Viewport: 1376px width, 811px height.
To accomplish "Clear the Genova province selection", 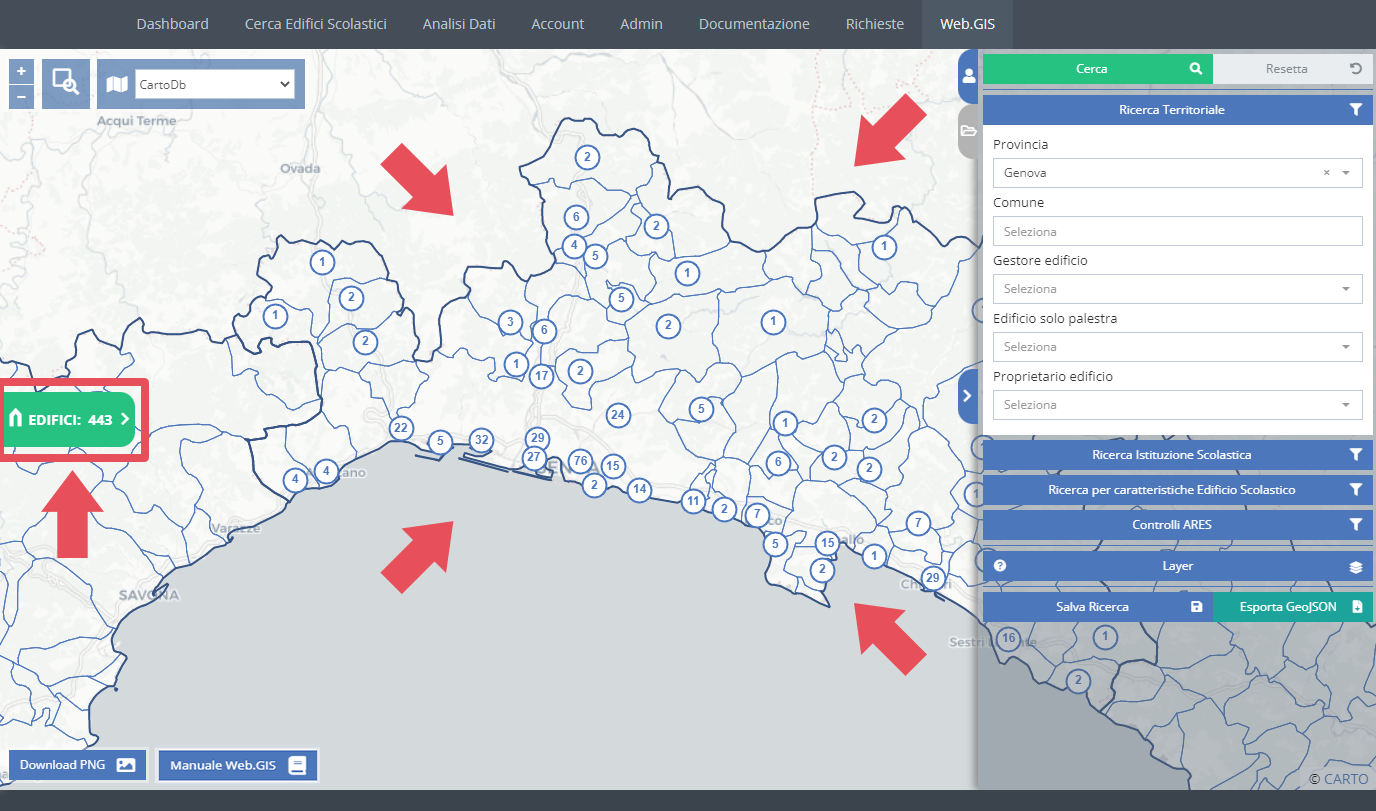I will (x=1326, y=173).
